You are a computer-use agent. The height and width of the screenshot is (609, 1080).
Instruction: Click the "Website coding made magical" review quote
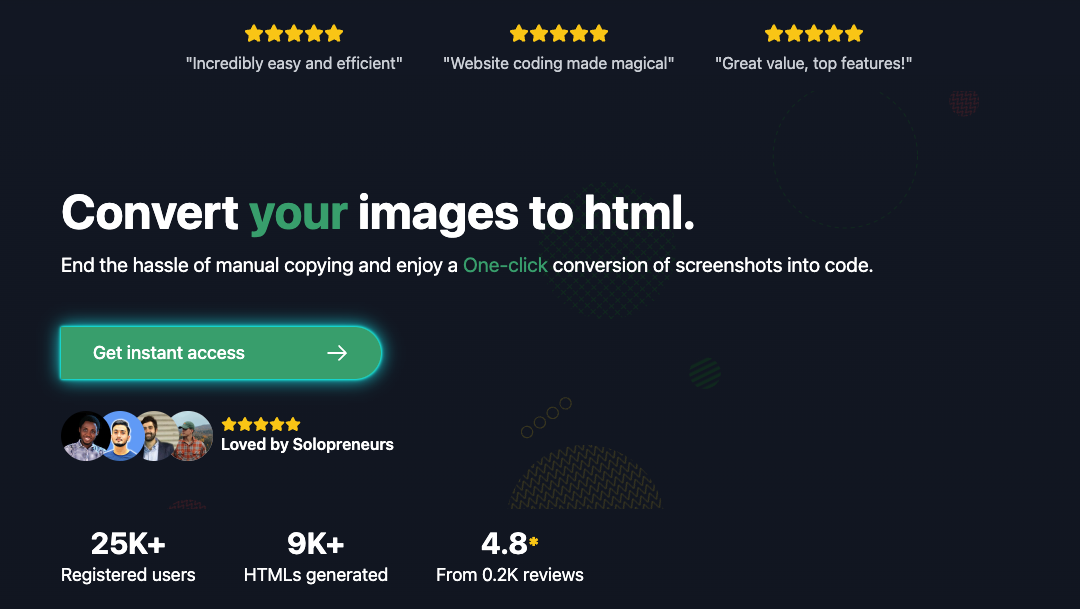[x=559, y=63]
